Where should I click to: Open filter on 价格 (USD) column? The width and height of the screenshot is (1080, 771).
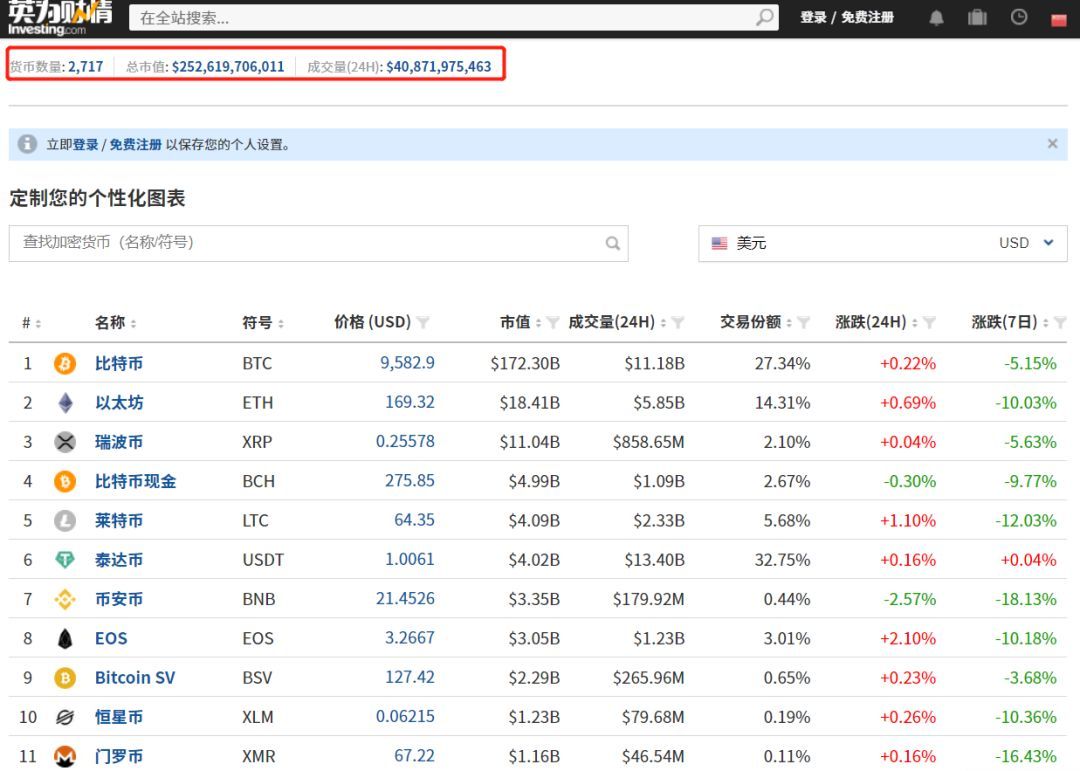(423, 322)
